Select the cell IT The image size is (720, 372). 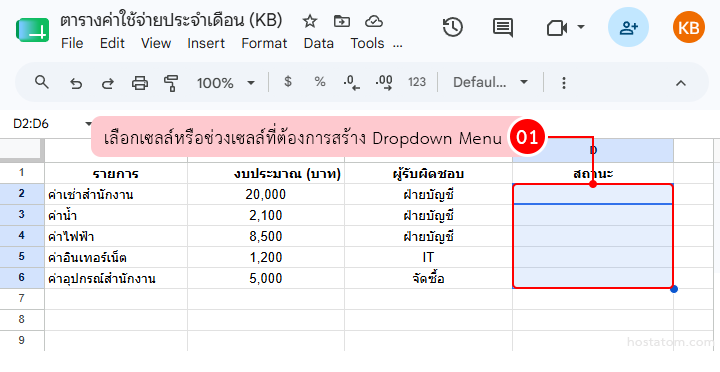tap(428, 257)
